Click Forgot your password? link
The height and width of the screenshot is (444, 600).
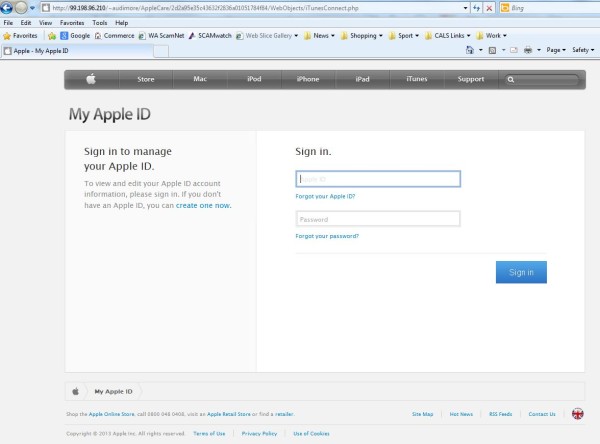327,236
